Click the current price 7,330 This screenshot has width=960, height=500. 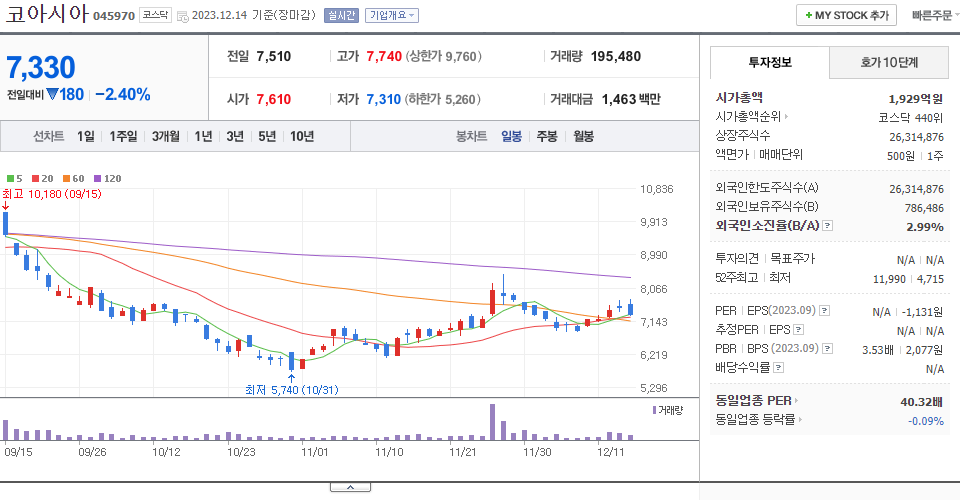tap(41, 67)
